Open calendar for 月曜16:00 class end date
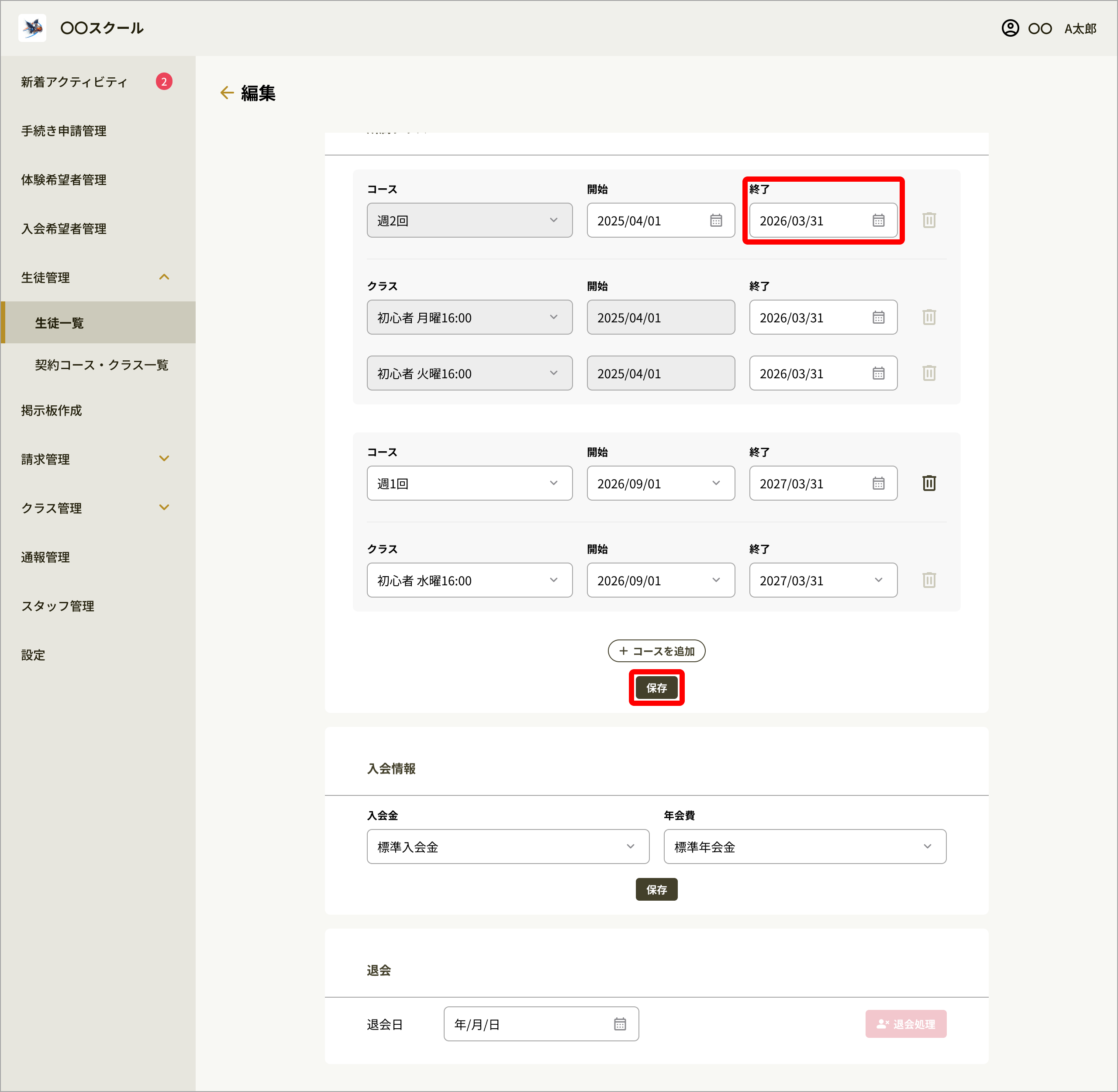Image resolution: width=1118 pixels, height=1092 pixels. (x=878, y=317)
